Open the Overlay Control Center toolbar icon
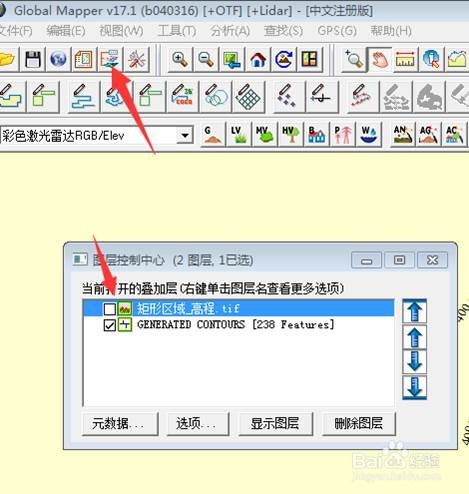 point(109,59)
